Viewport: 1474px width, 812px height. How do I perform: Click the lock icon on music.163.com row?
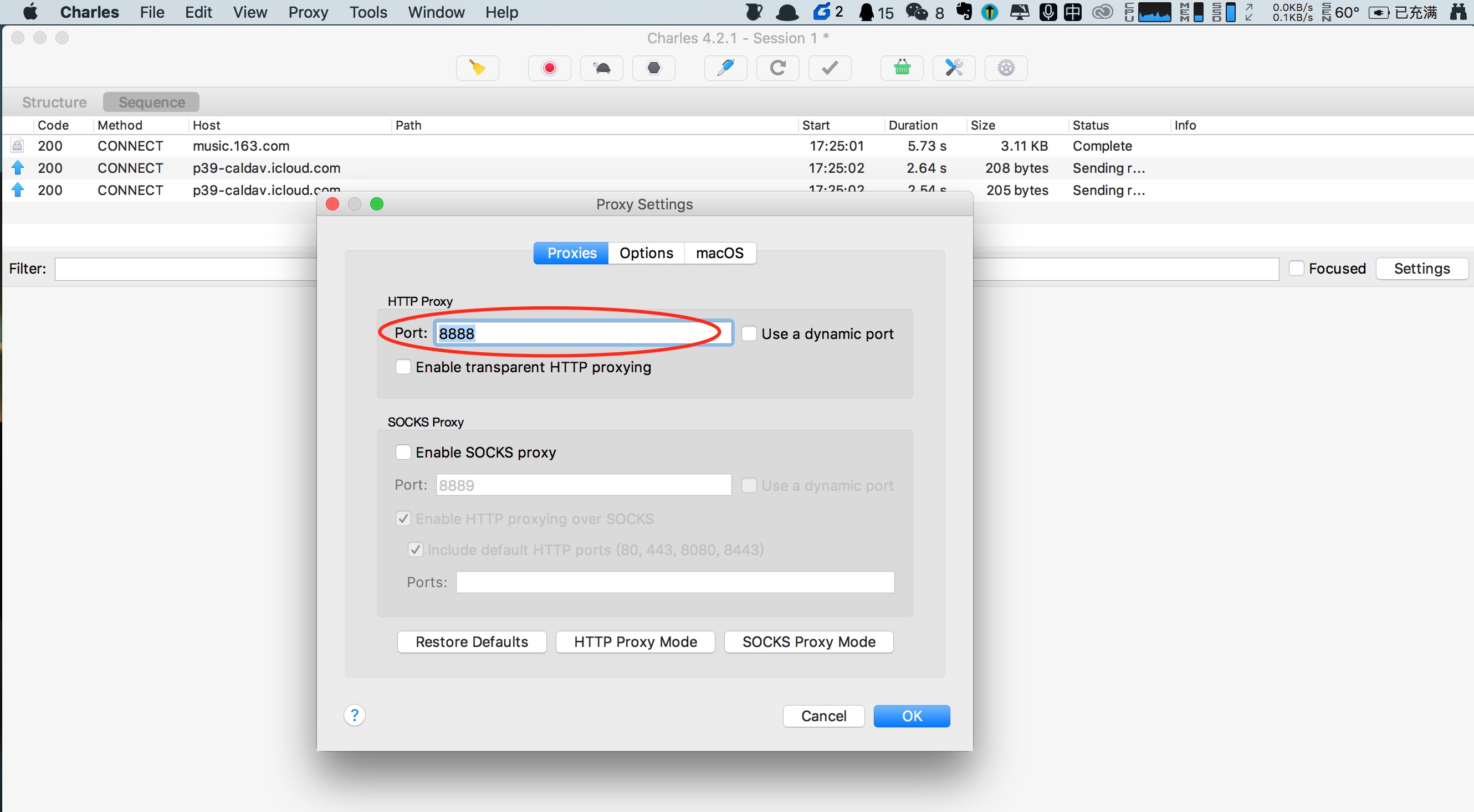[17, 145]
